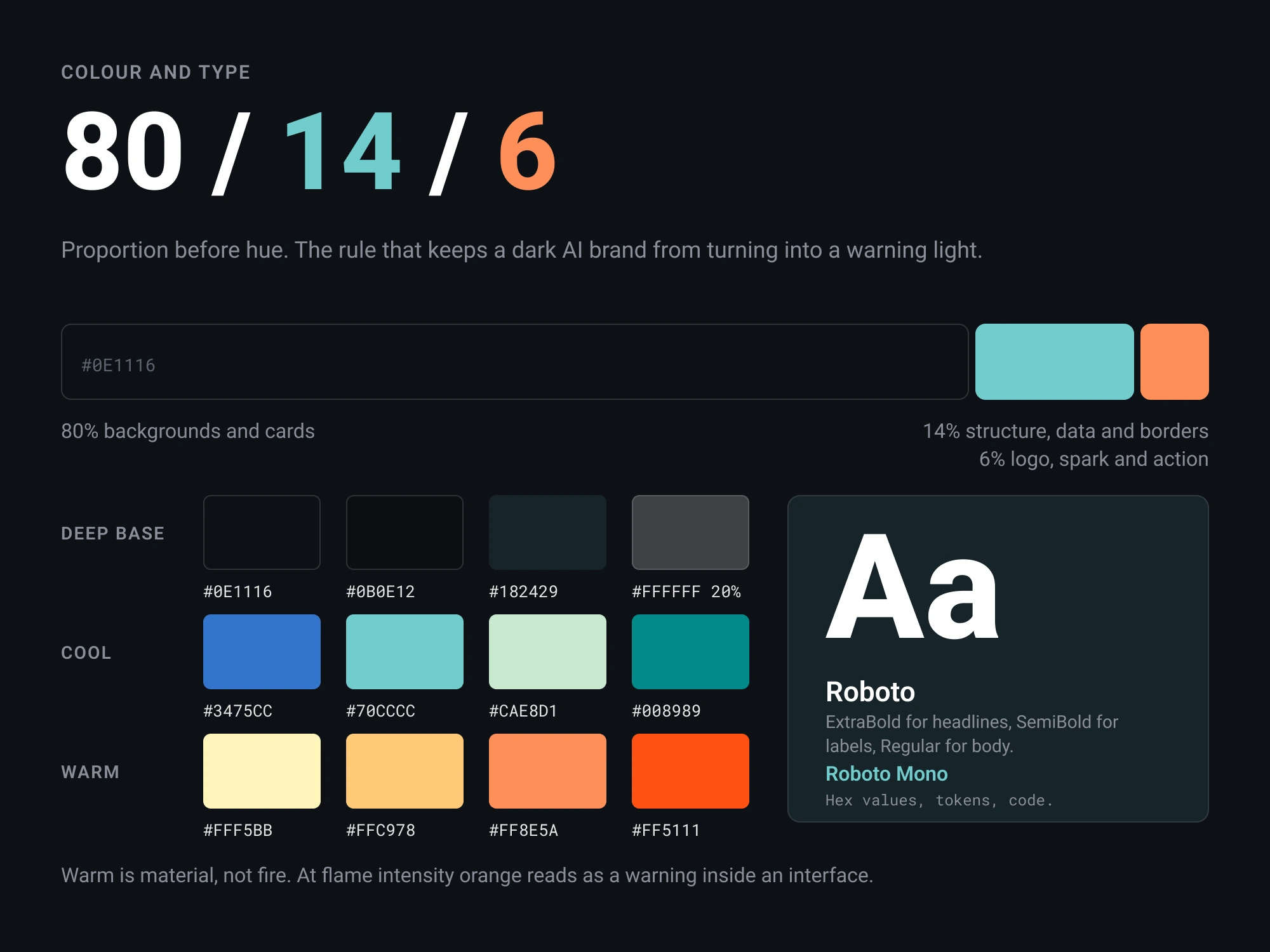Viewport: 1270px width, 952px height.
Task: Select the #FFFFFF 20% grey swatch
Action: pos(690,532)
